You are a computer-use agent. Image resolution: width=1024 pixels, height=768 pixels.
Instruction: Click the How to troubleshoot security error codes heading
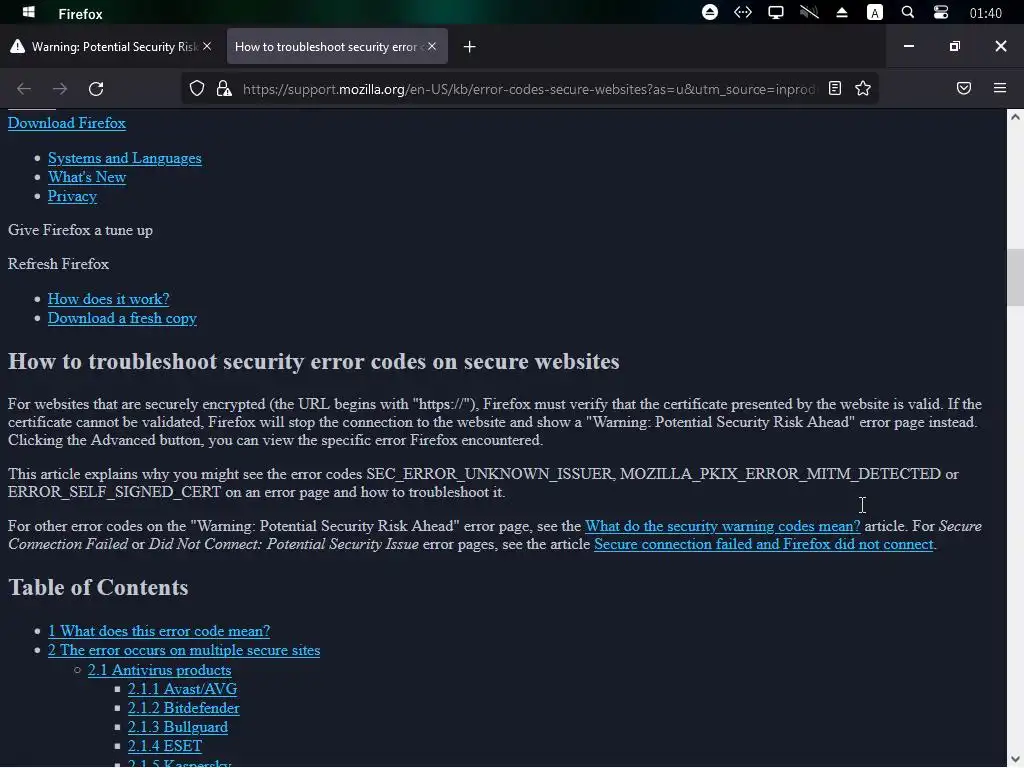point(313,362)
